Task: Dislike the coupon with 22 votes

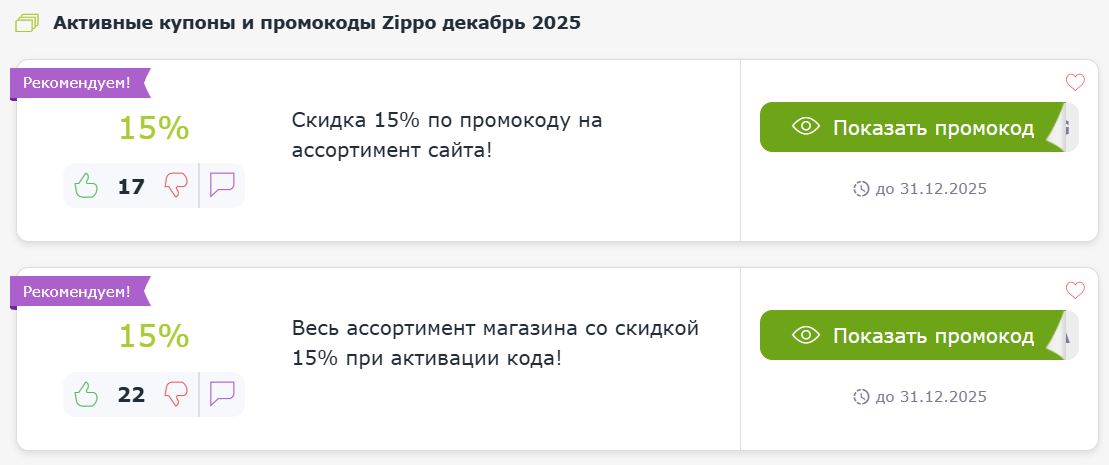Action: [176, 394]
